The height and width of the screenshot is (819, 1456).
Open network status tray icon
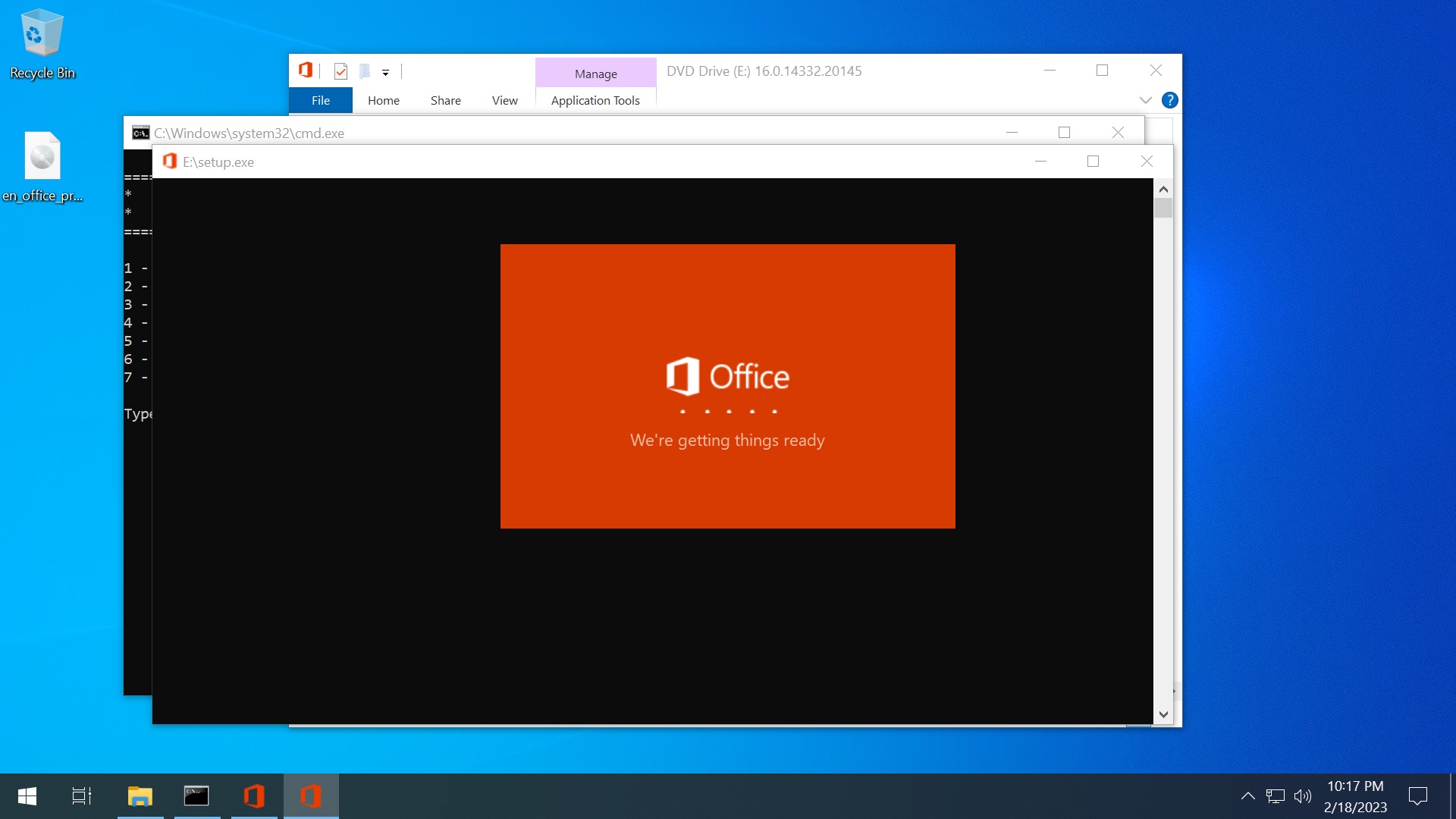tap(1276, 796)
